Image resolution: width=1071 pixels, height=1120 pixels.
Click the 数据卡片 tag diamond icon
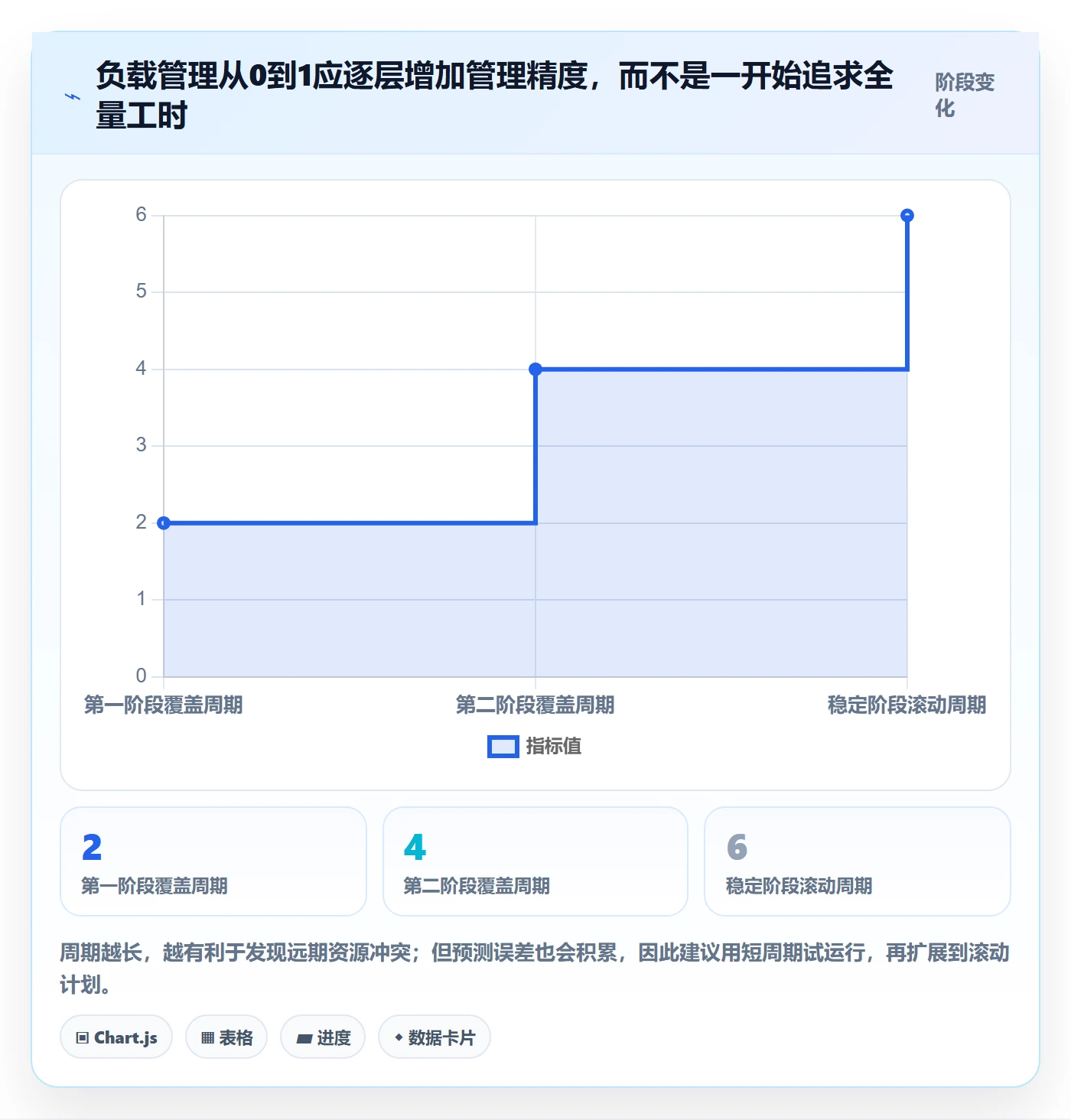pyautogui.click(x=399, y=1037)
